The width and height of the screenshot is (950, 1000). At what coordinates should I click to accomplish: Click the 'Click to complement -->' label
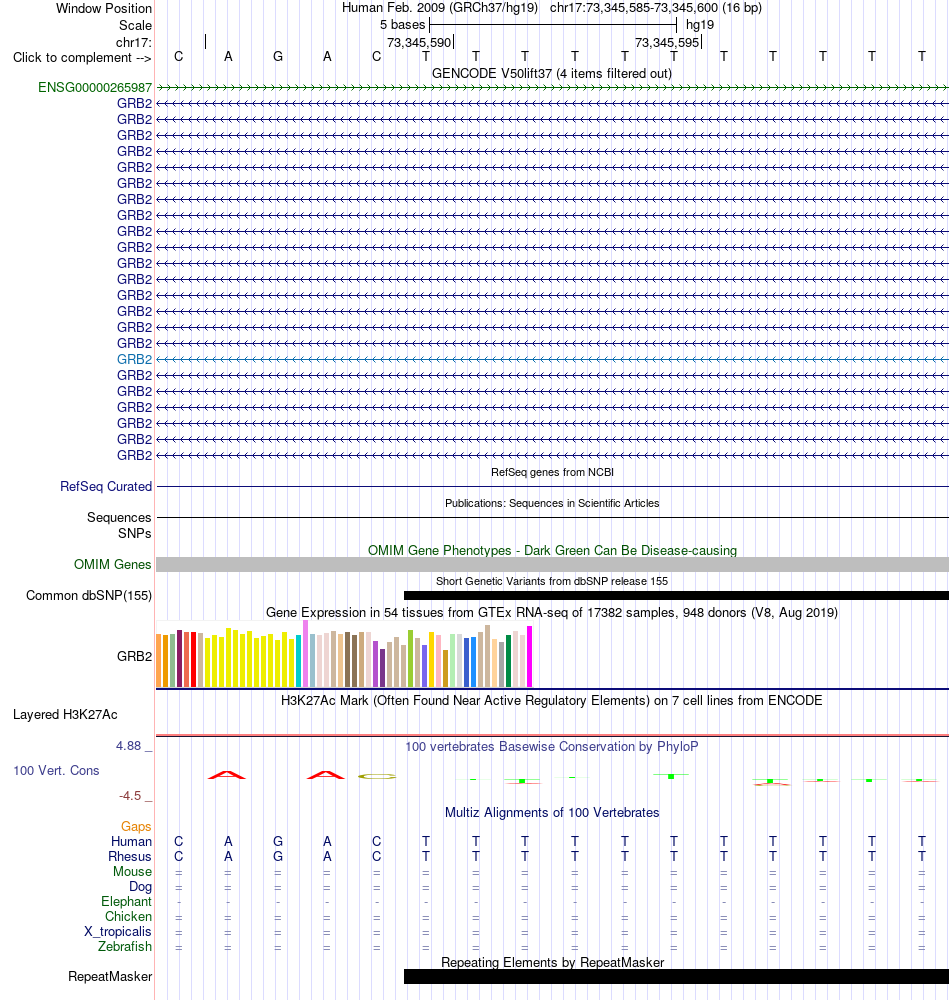(82, 58)
